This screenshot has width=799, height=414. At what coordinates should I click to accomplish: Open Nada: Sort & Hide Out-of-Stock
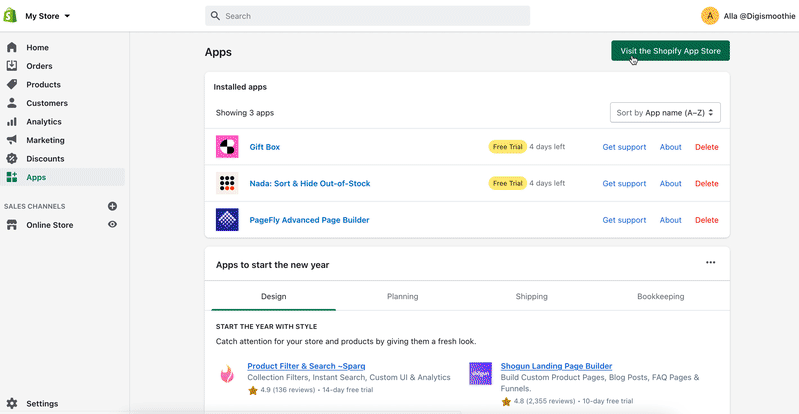click(x=310, y=184)
